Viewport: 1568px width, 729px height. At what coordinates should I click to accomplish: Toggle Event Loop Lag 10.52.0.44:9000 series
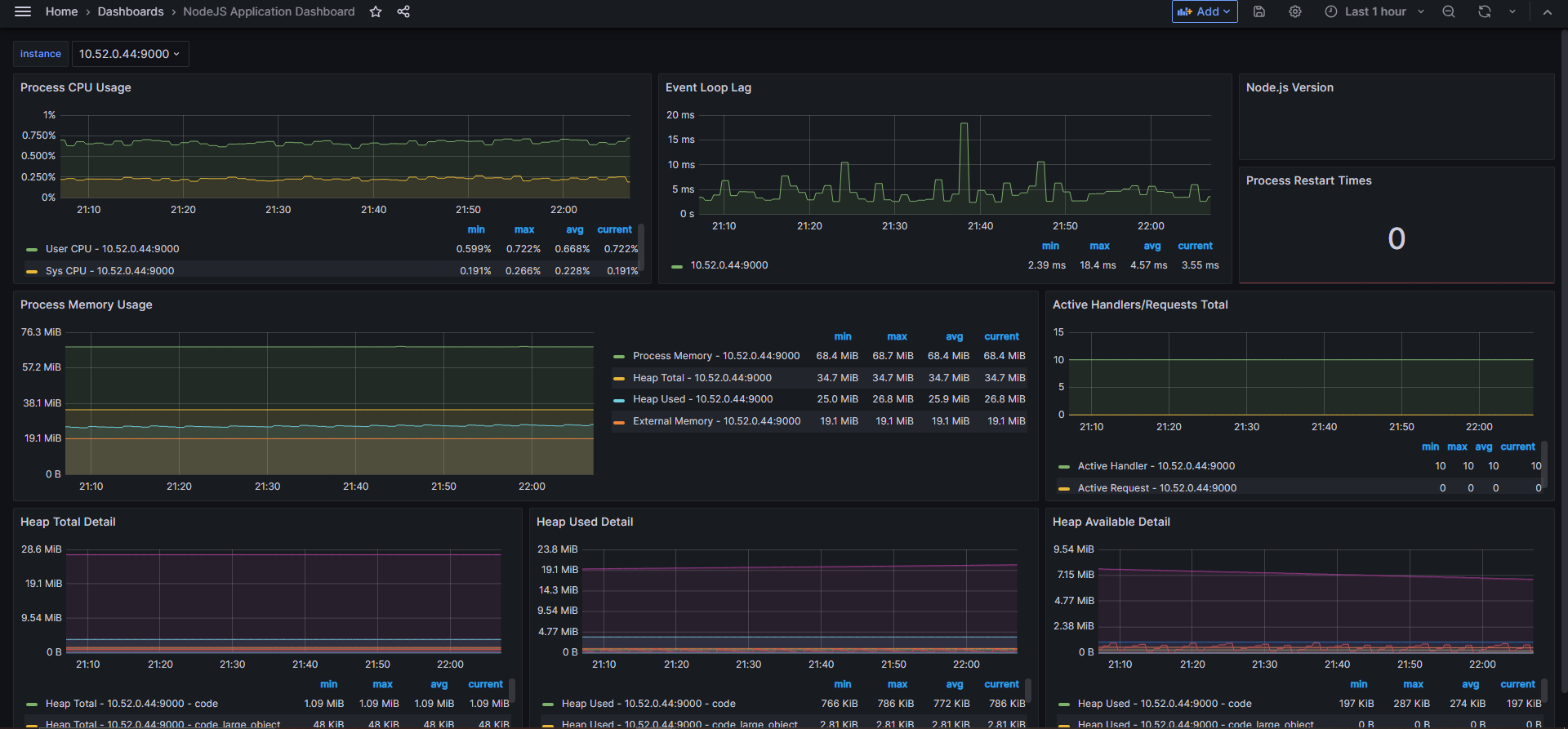coord(729,265)
